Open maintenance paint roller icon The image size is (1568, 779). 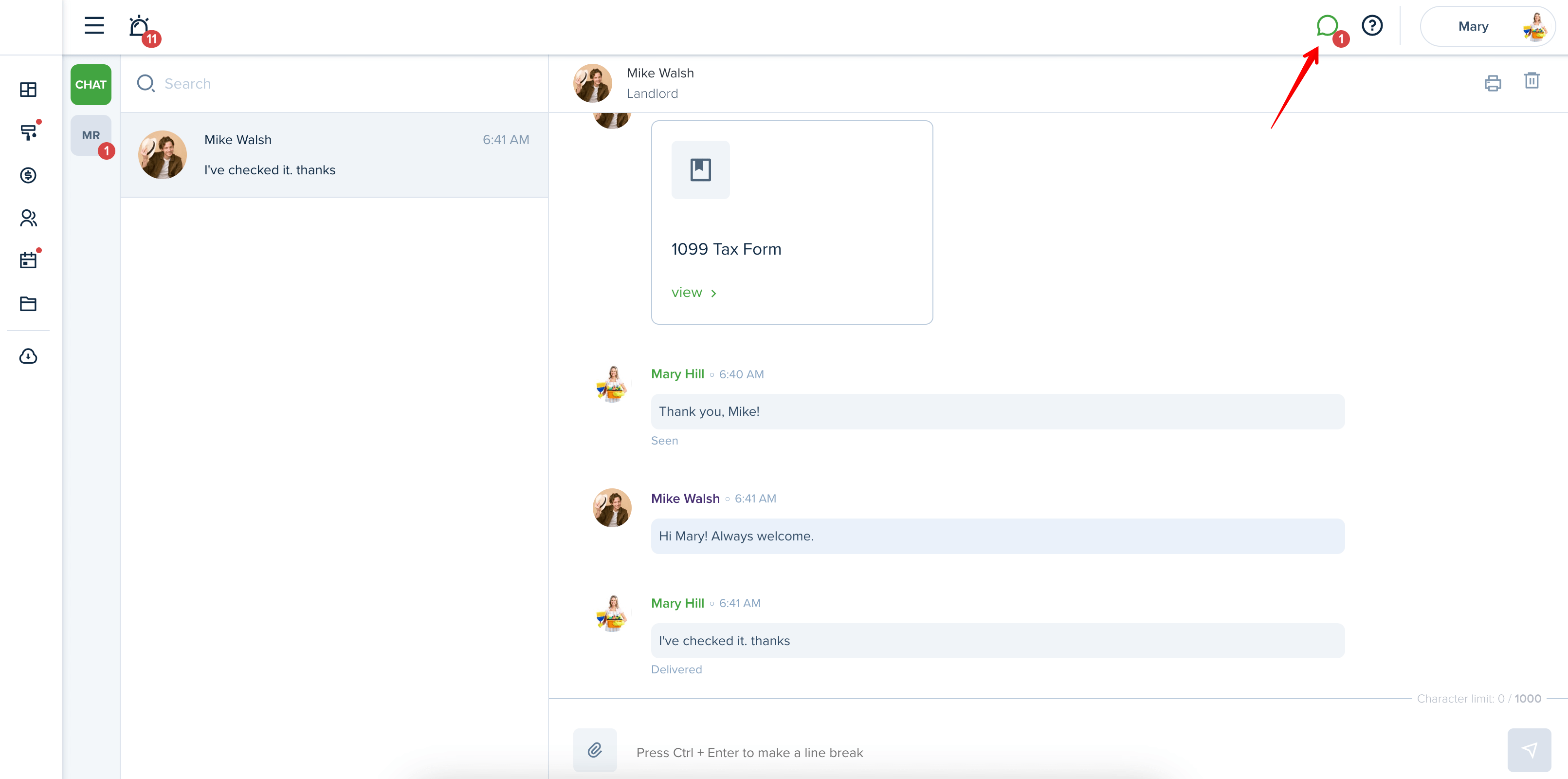click(x=28, y=132)
